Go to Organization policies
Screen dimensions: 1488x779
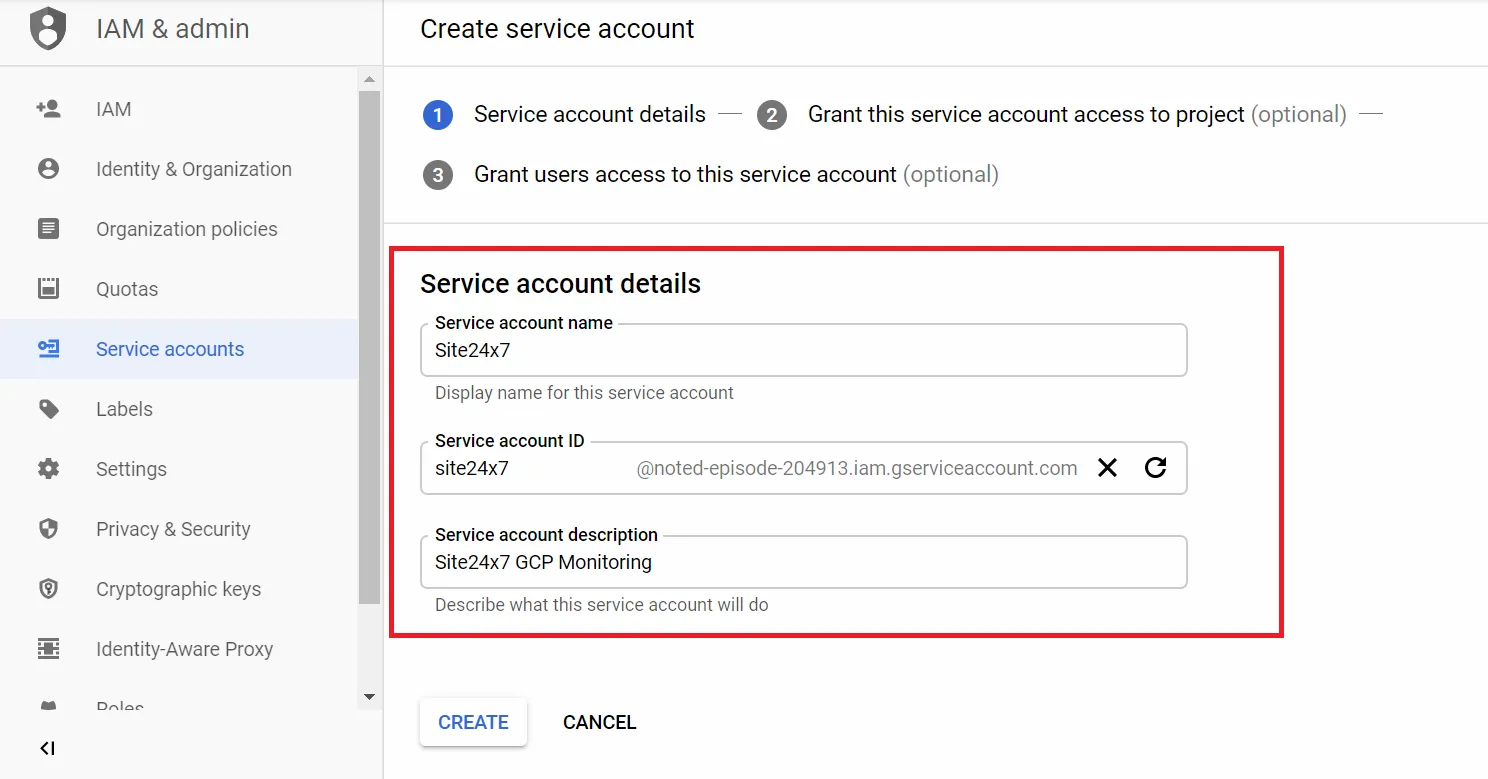click(x=179, y=229)
